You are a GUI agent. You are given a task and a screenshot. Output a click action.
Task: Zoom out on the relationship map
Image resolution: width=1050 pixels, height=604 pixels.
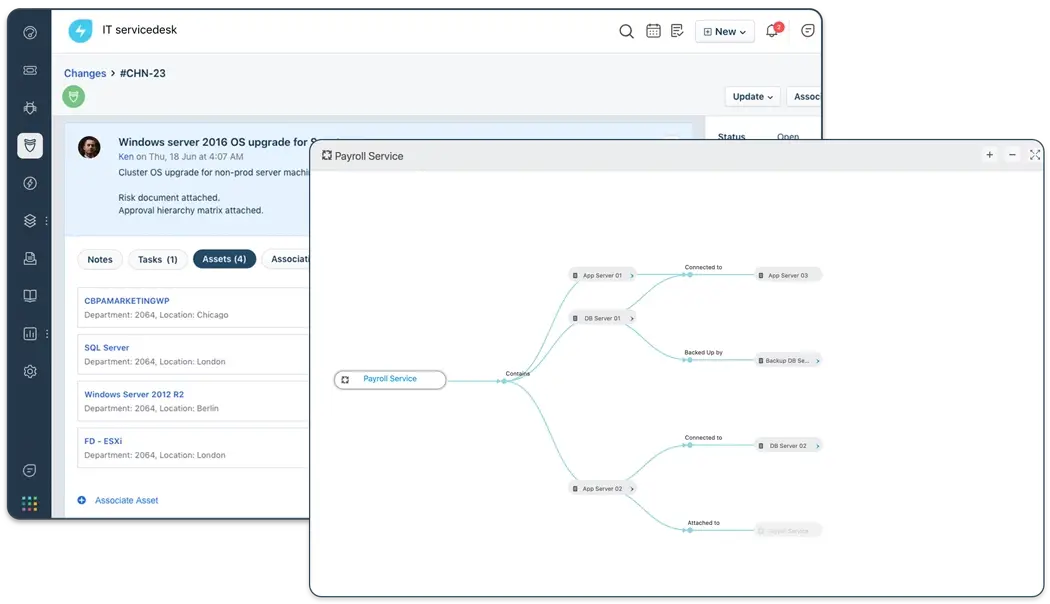1012,155
